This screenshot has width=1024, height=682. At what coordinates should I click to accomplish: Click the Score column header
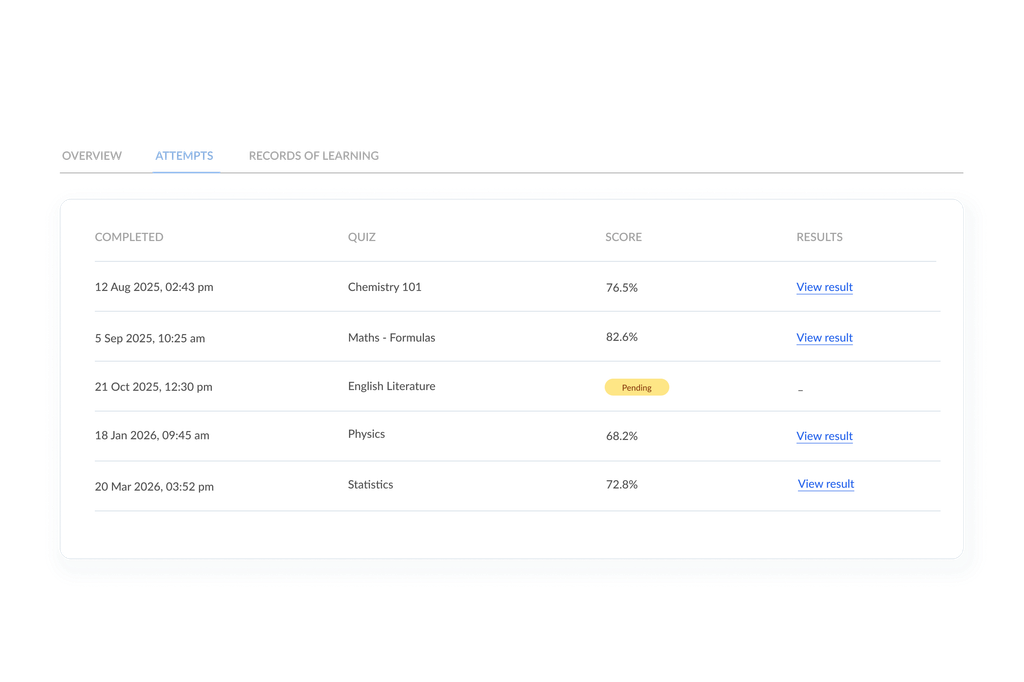[623, 237]
